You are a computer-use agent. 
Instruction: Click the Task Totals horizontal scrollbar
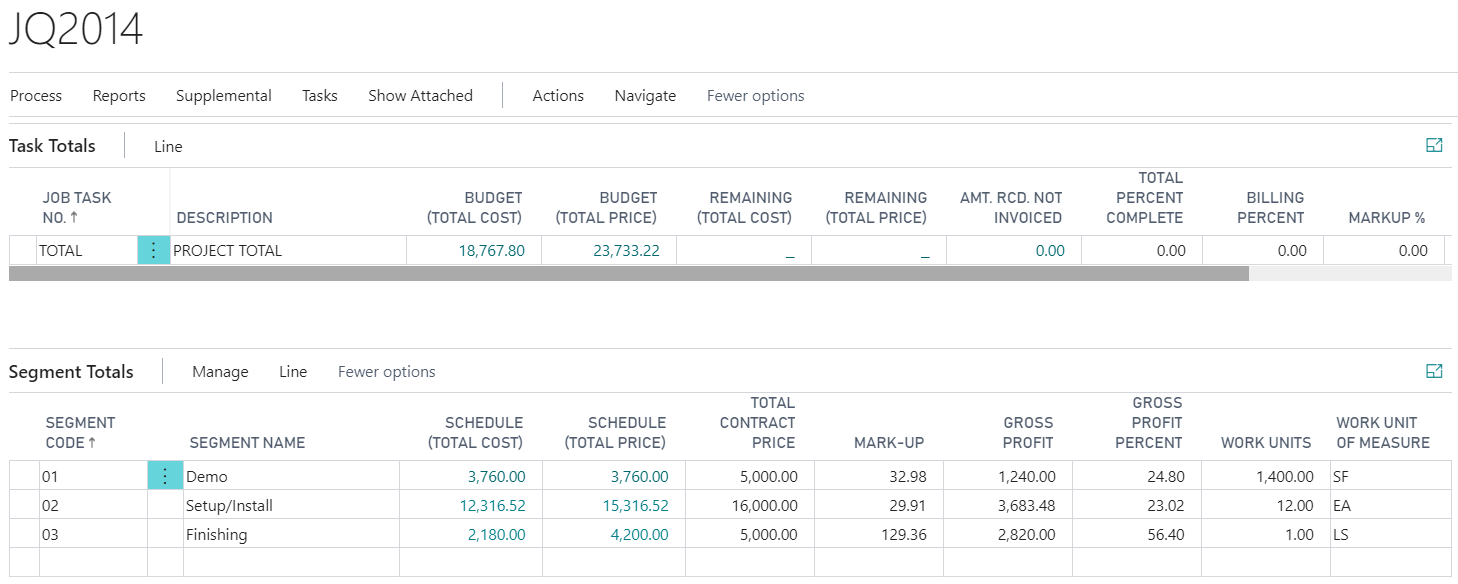(x=630, y=271)
